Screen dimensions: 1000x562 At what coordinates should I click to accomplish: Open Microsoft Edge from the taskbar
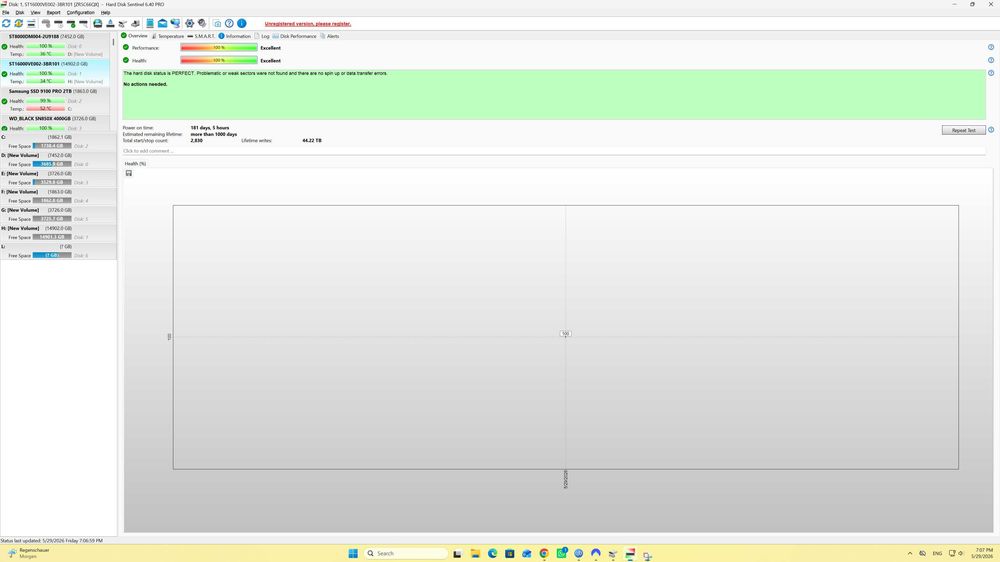pos(492,553)
